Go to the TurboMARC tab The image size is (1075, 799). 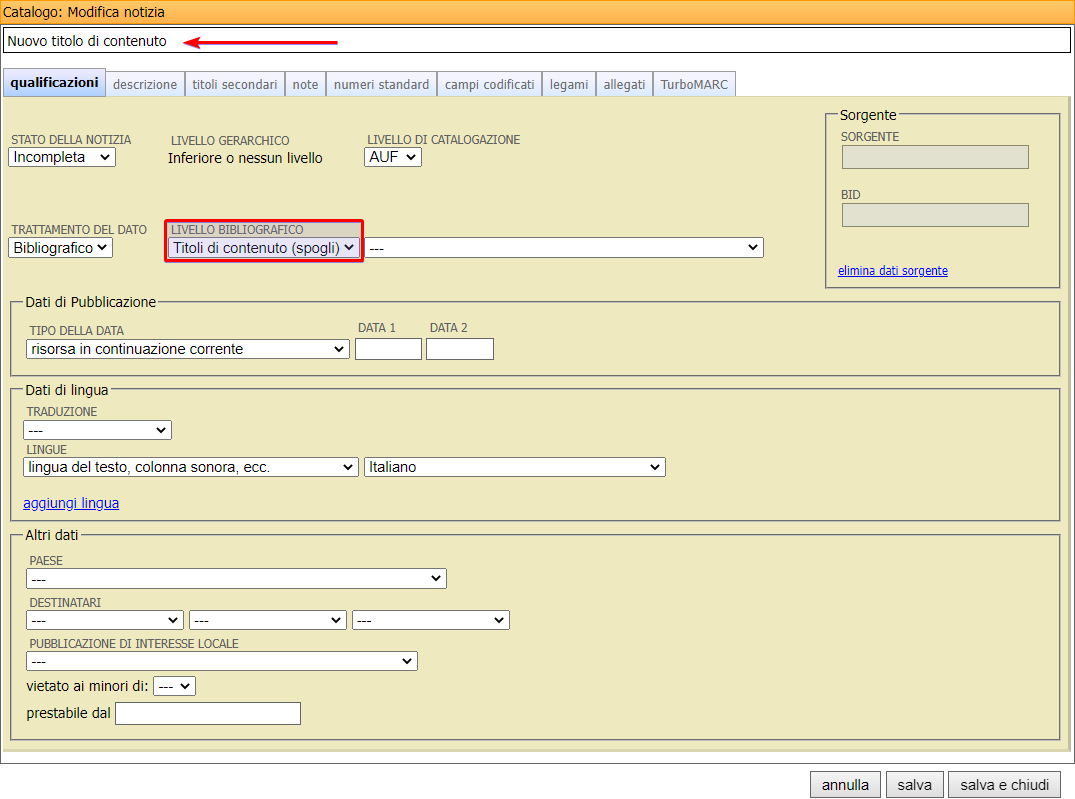click(694, 85)
